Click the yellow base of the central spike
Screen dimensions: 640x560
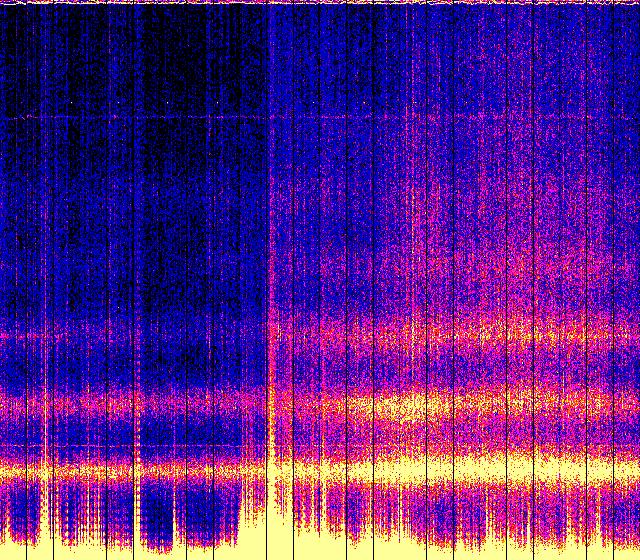coord(273,500)
